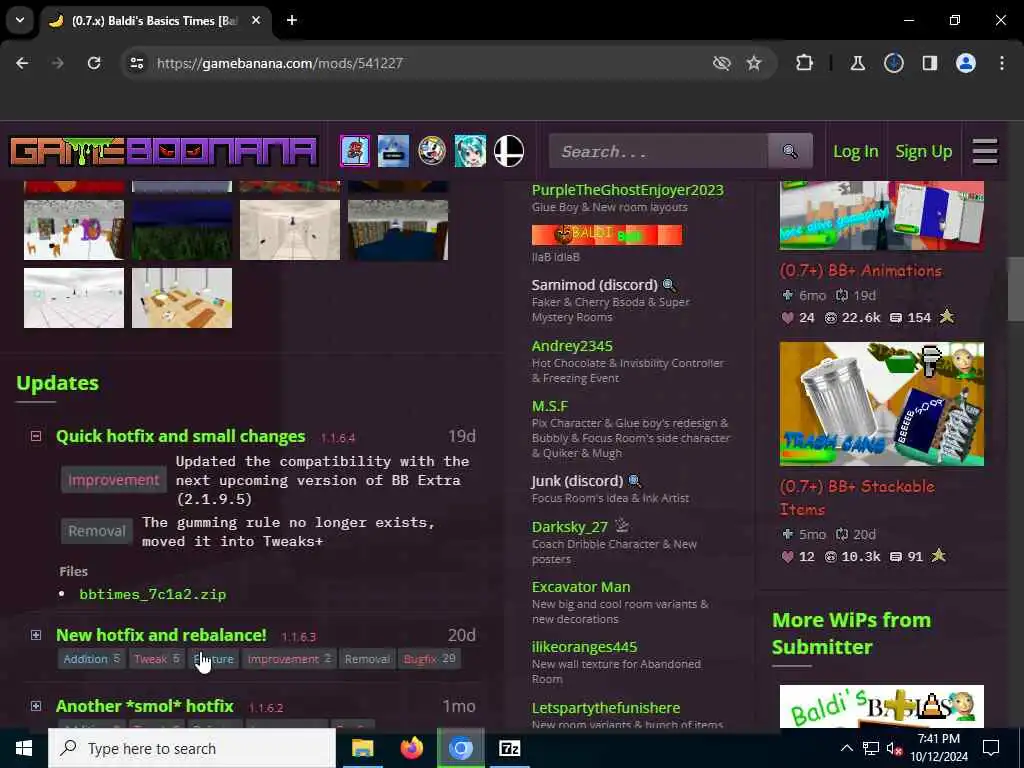This screenshot has width=1024, height=768.
Task: Open the browser side panel
Action: 929,63
